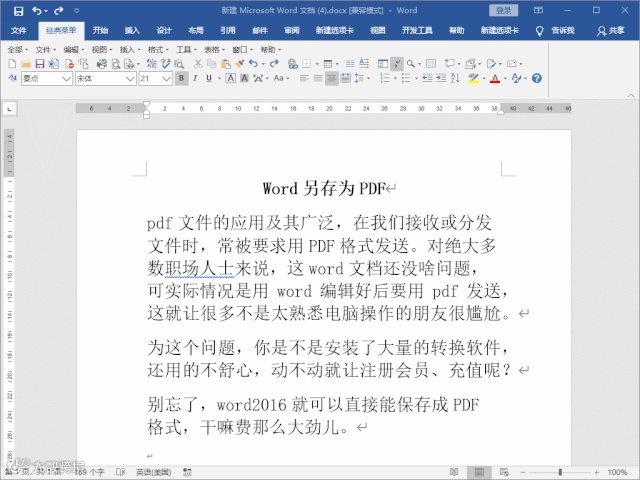Expand the Highlight Color dropdown arrow
Viewport: 640px width, 480px height.
[484, 78]
